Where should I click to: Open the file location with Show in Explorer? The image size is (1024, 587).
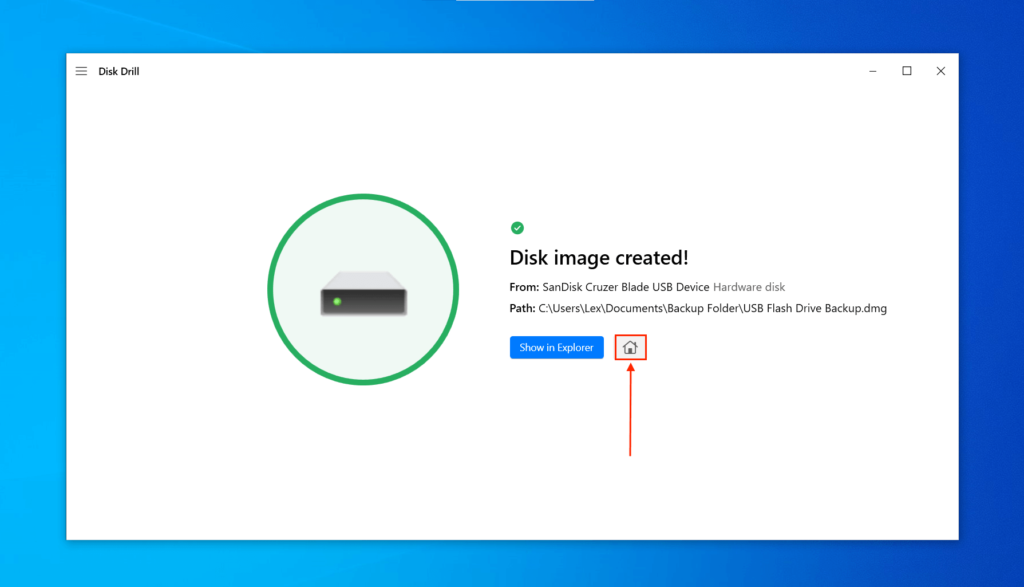click(556, 347)
